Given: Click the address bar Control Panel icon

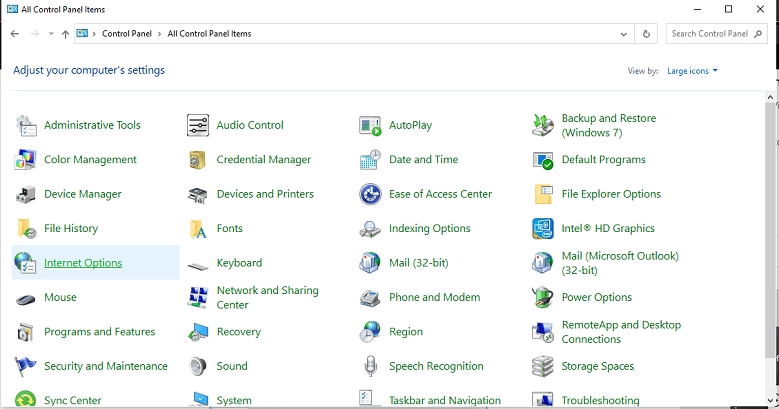Looking at the screenshot, I should [x=82, y=33].
